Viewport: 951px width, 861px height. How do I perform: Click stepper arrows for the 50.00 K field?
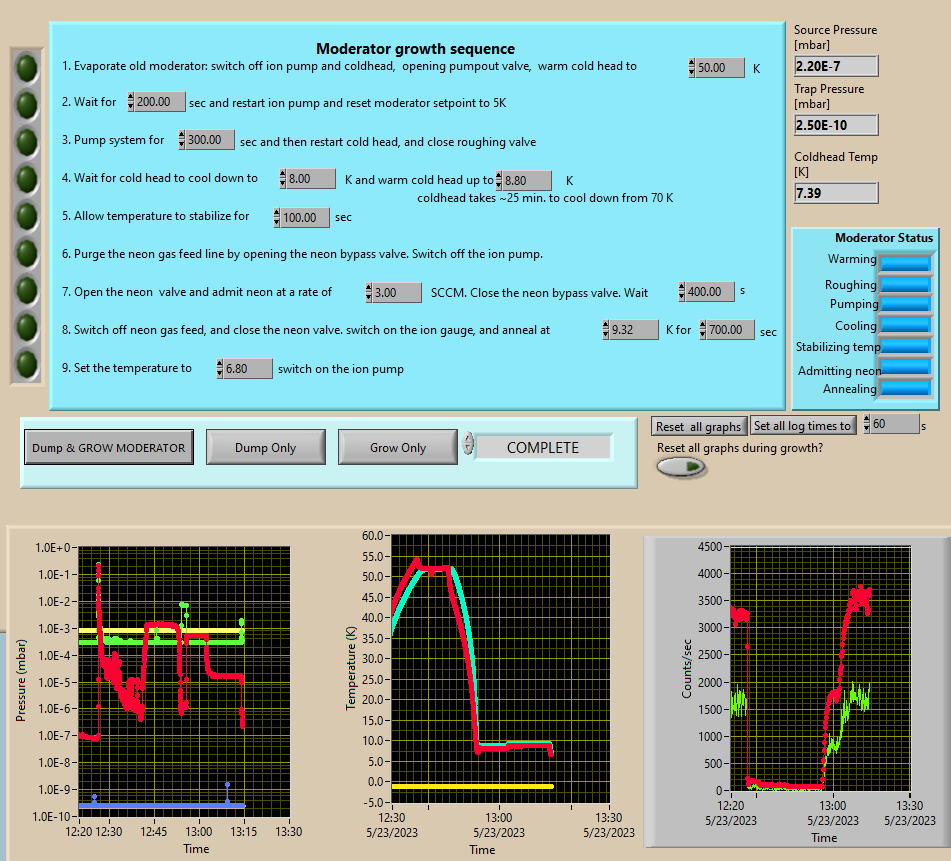[692, 68]
